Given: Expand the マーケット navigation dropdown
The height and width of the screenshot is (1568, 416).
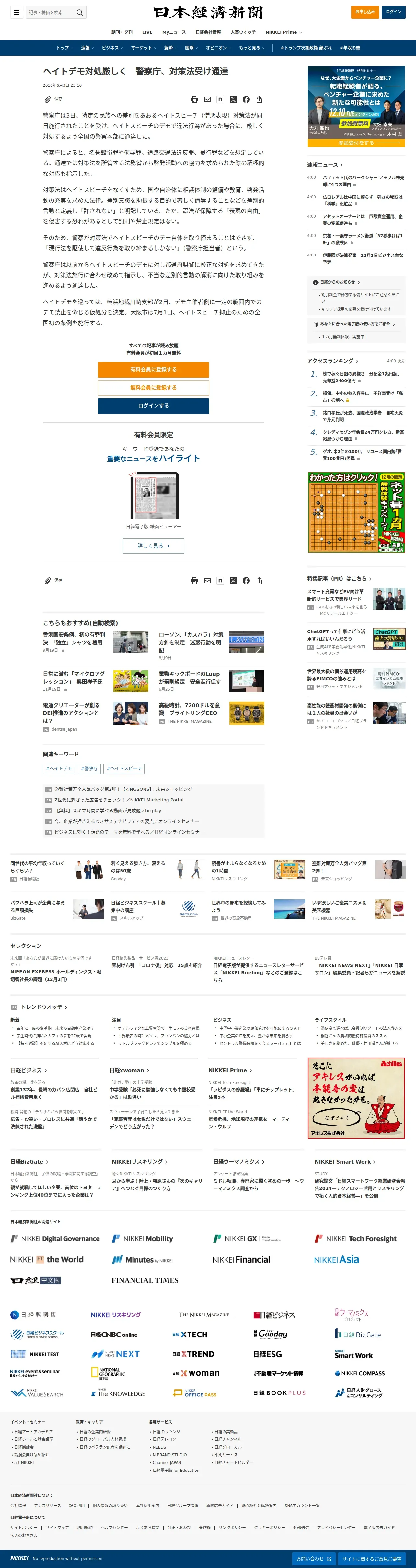Looking at the screenshot, I should [143, 48].
